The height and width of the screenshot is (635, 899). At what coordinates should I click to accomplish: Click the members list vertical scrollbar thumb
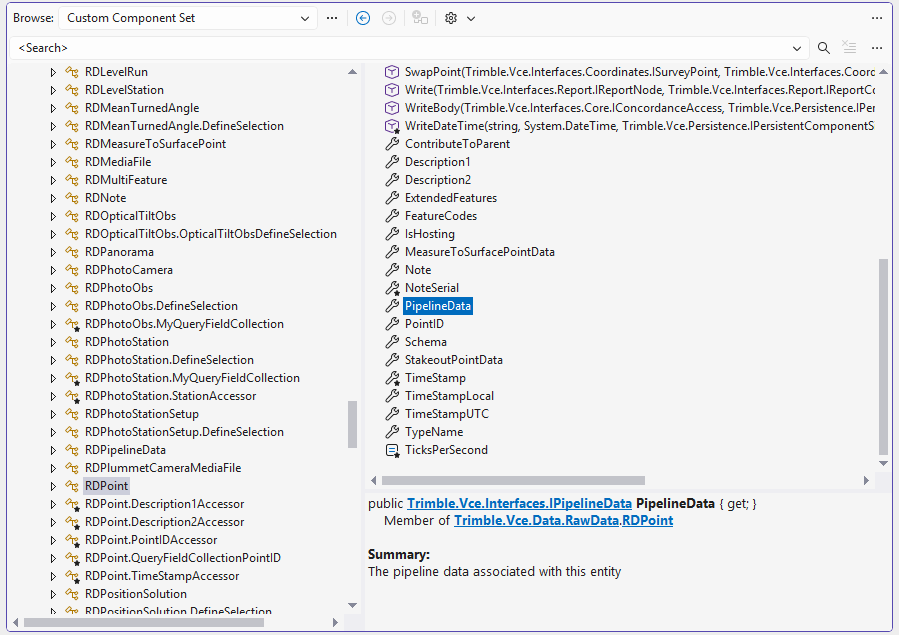883,356
